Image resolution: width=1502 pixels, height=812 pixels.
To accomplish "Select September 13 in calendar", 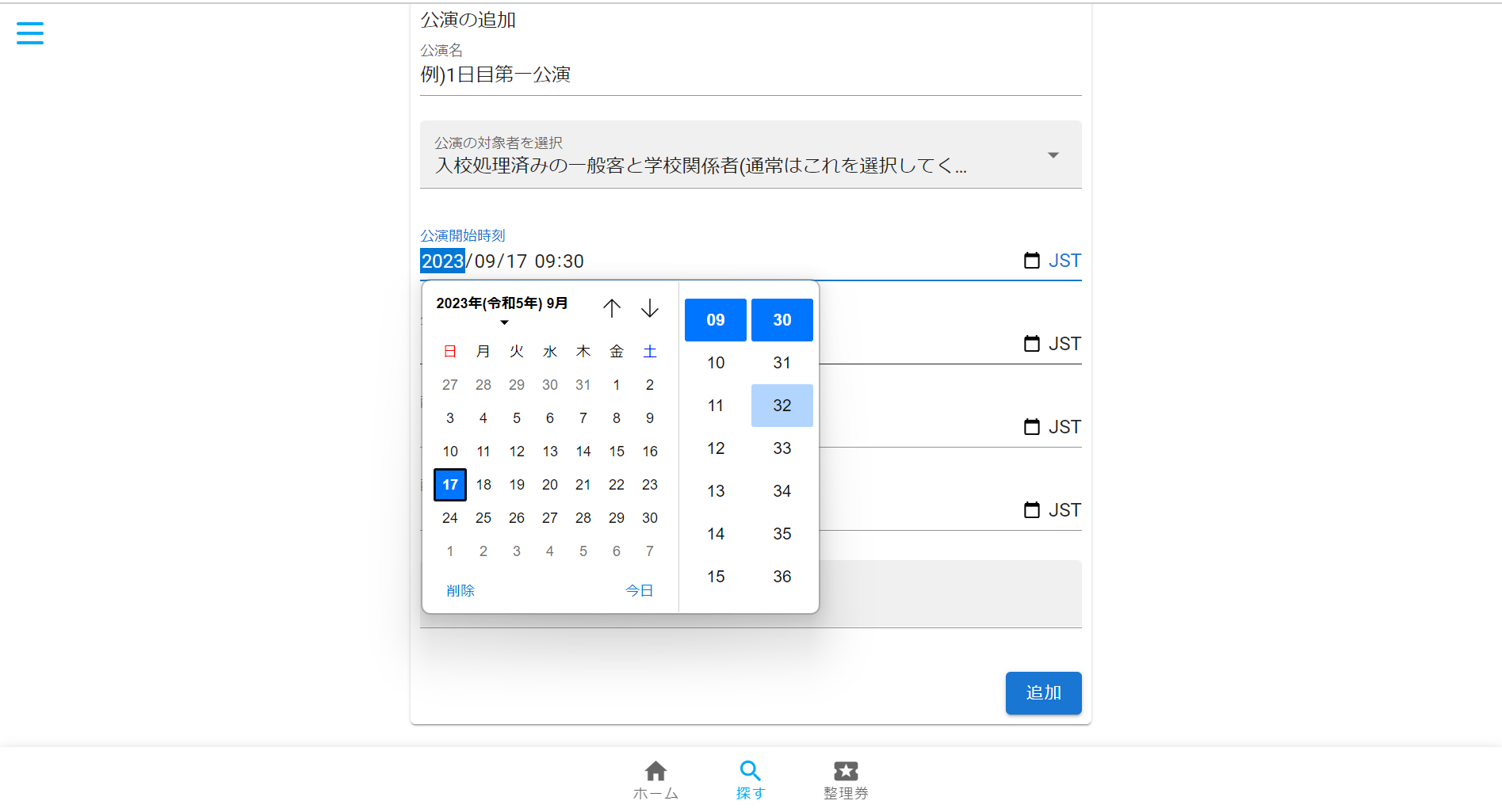I will pos(550,452).
